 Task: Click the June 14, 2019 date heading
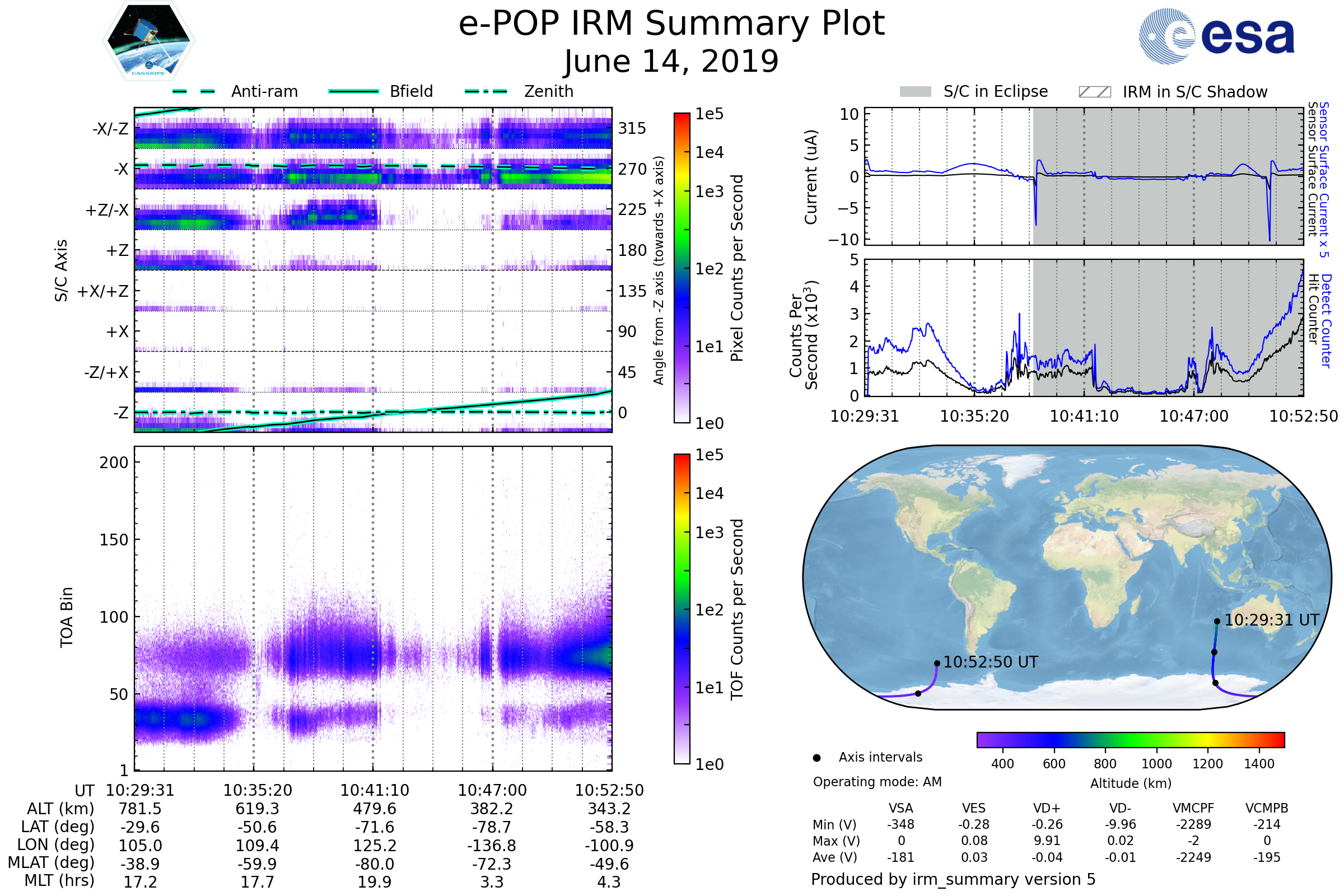tap(671, 61)
